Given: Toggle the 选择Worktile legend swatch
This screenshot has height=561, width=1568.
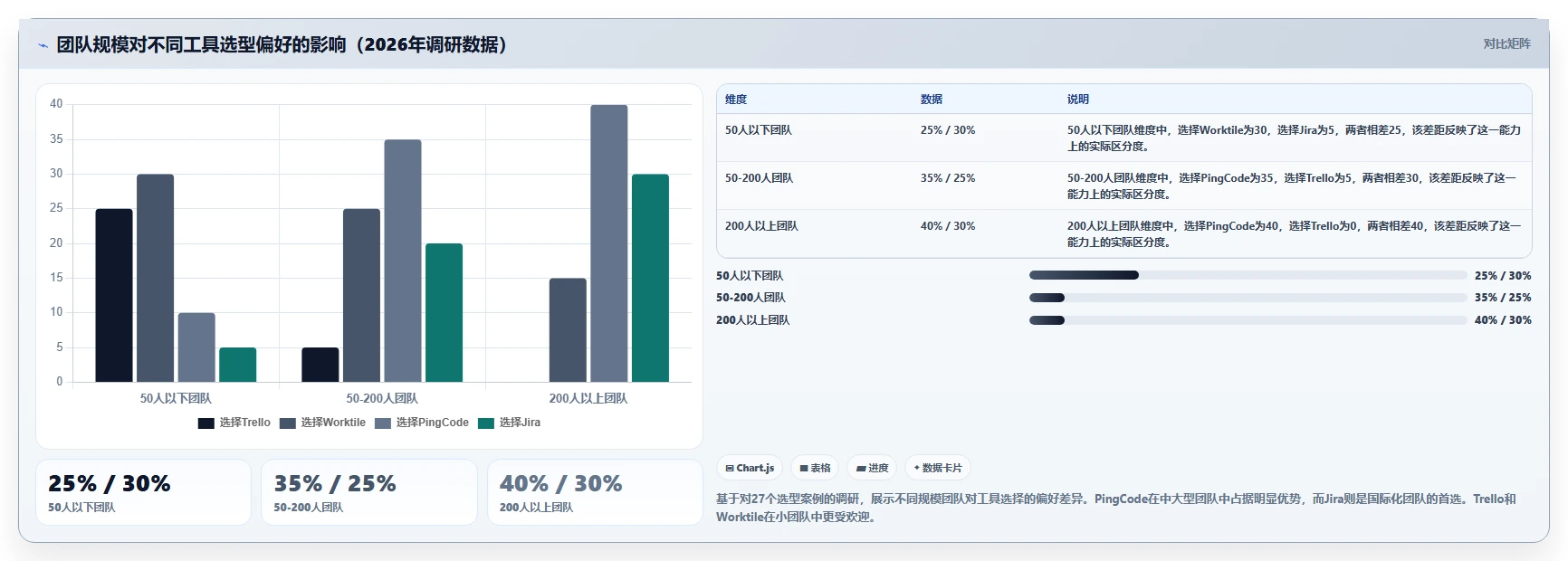Looking at the screenshot, I should point(288,423).
